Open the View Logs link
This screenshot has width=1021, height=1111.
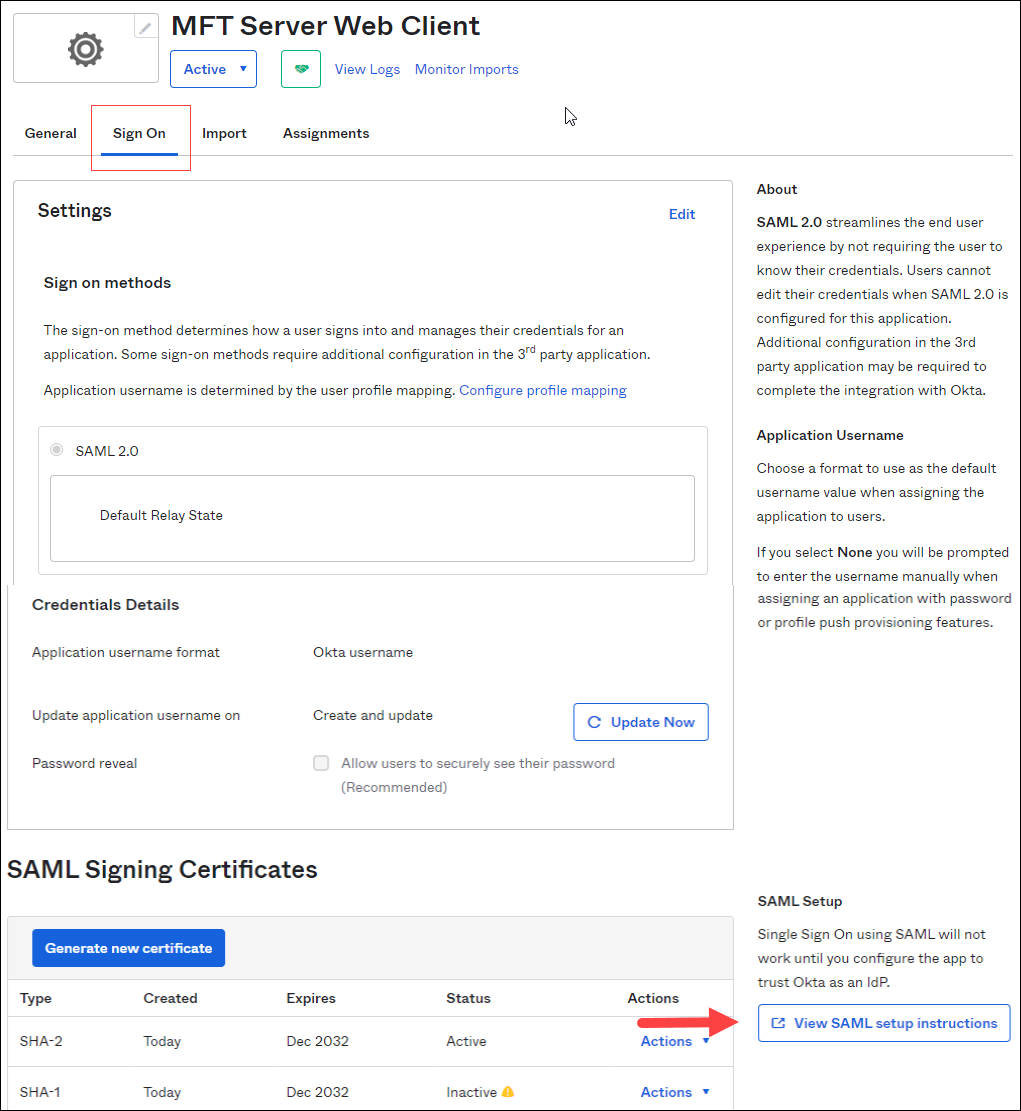(x=367, y=69)
